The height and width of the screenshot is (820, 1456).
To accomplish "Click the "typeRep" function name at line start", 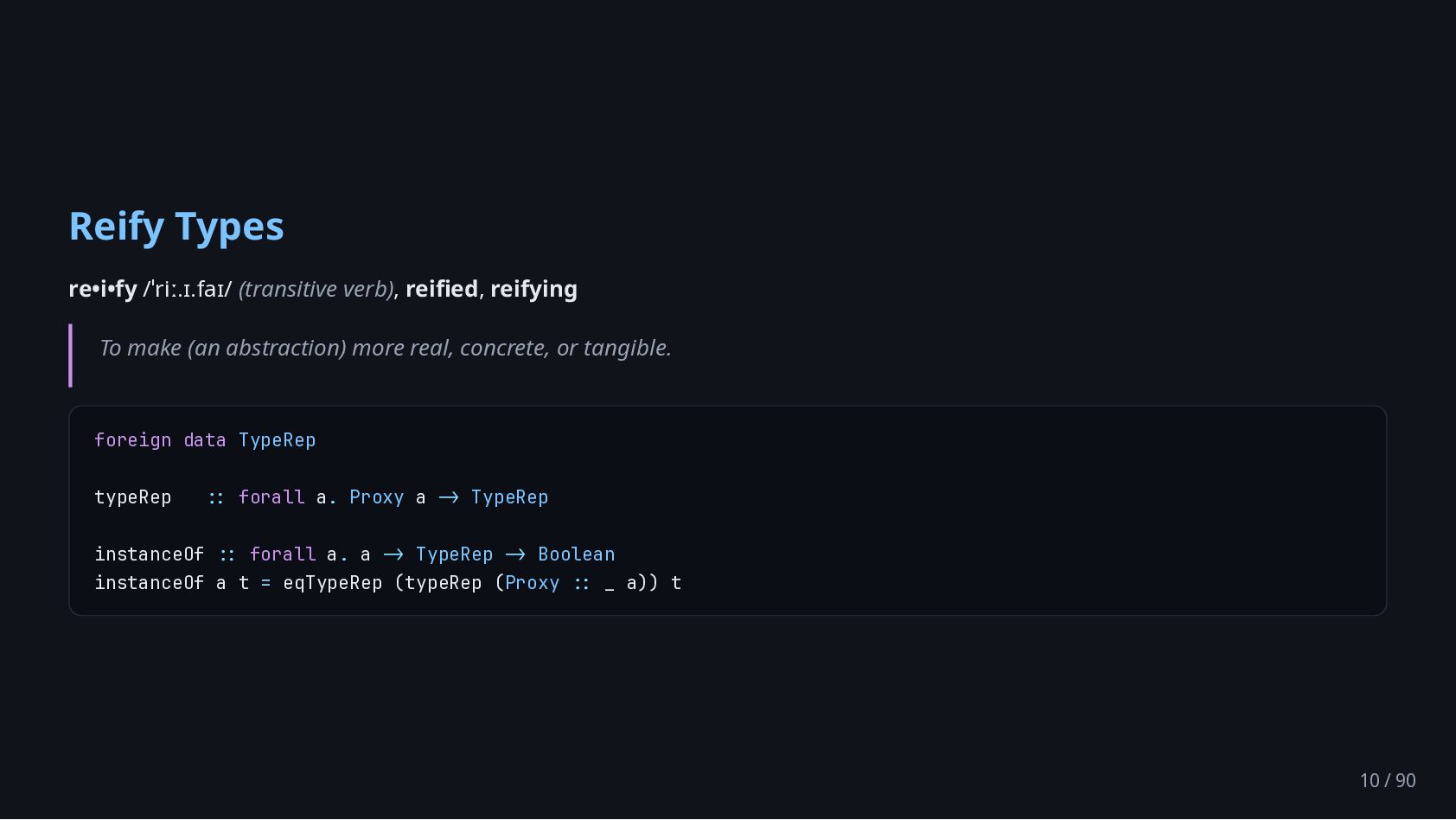I will (133, 497).
